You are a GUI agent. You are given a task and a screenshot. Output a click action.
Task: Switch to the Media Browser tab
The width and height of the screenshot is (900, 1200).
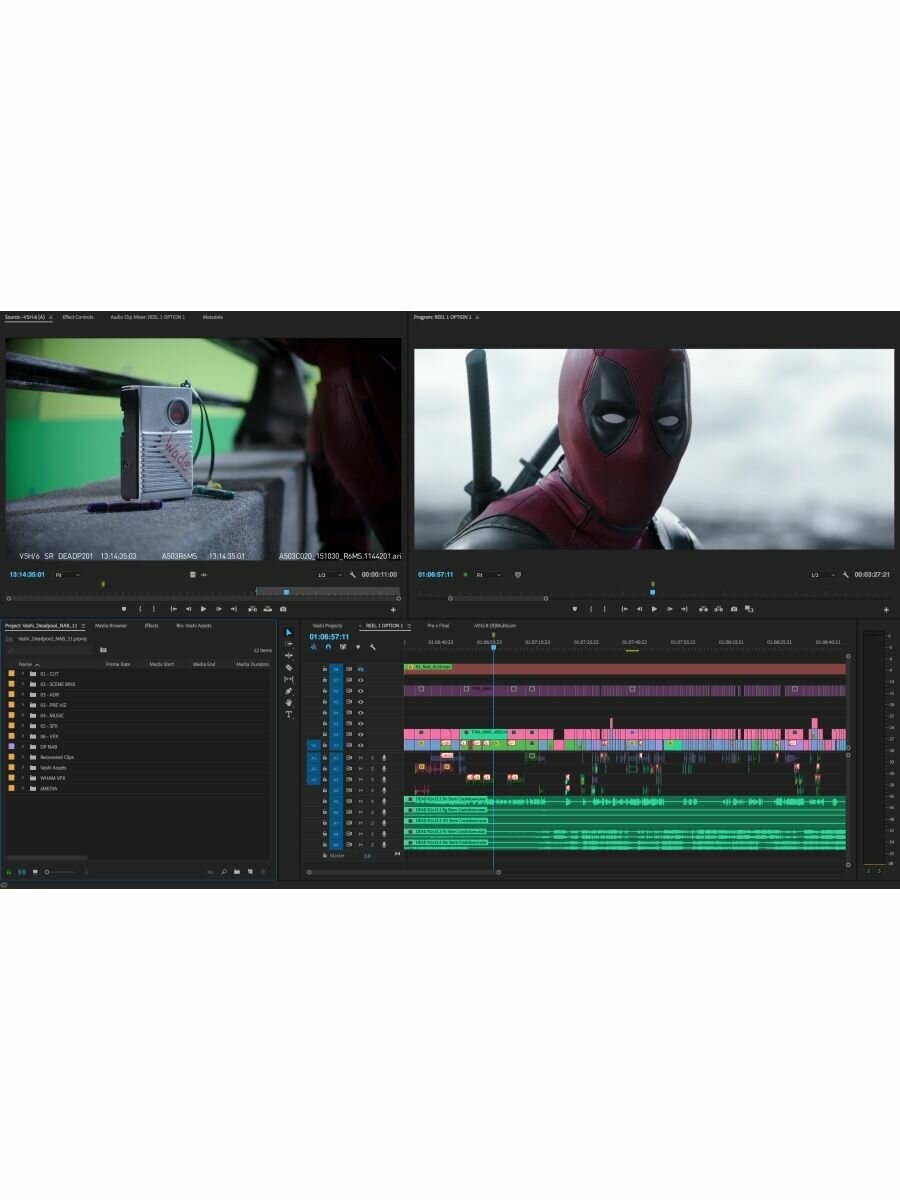(111, 626)
